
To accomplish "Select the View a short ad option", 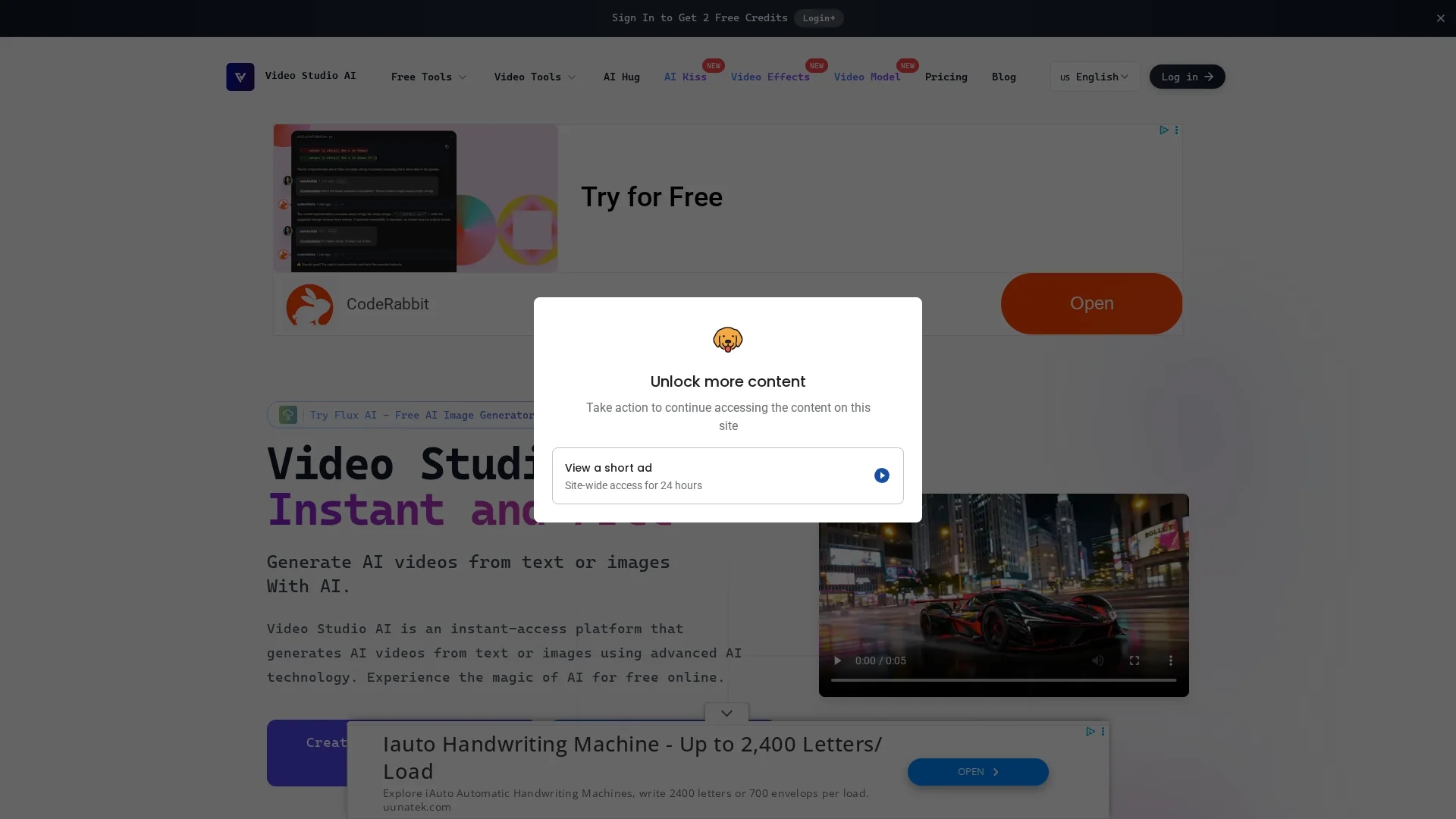I will click(728, 475).
